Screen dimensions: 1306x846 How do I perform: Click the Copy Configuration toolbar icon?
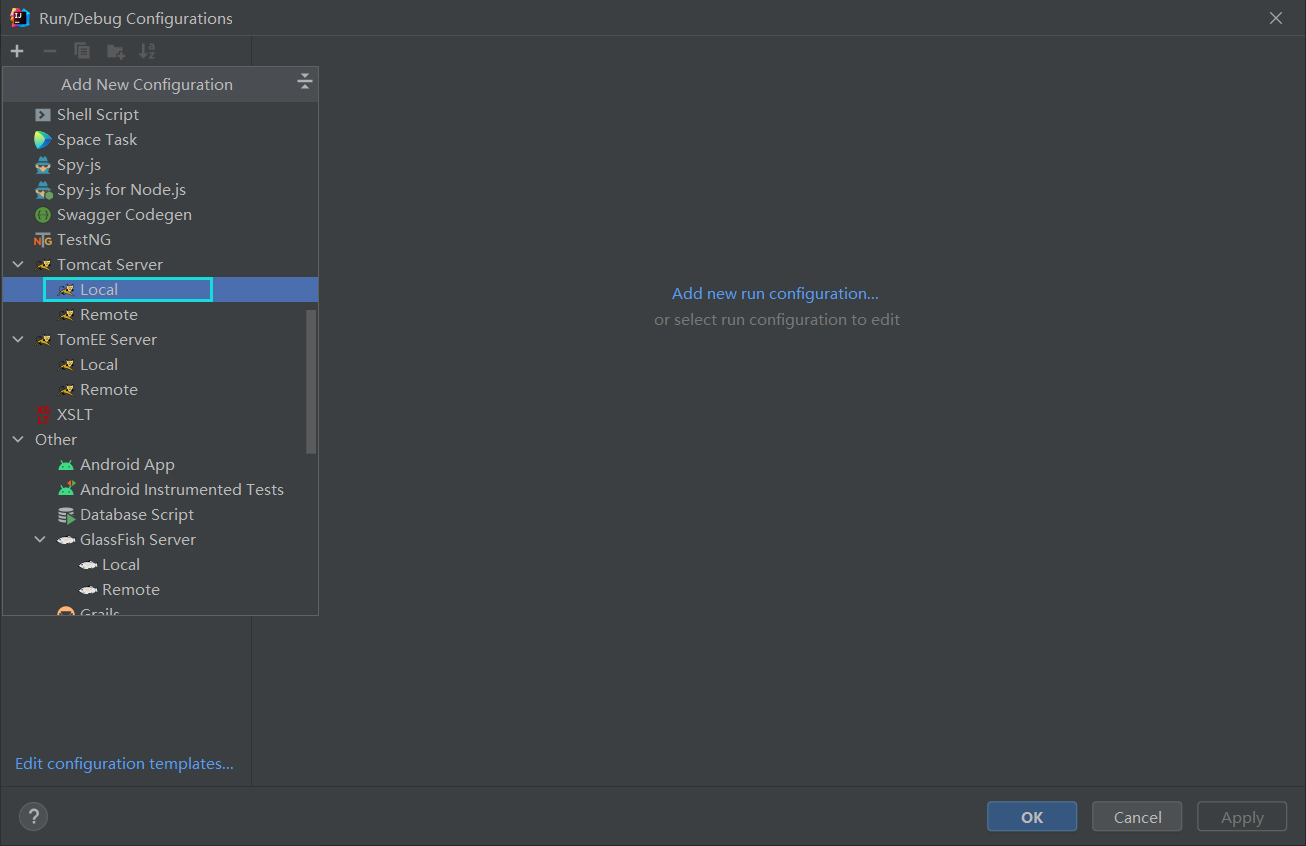[82, 51]
